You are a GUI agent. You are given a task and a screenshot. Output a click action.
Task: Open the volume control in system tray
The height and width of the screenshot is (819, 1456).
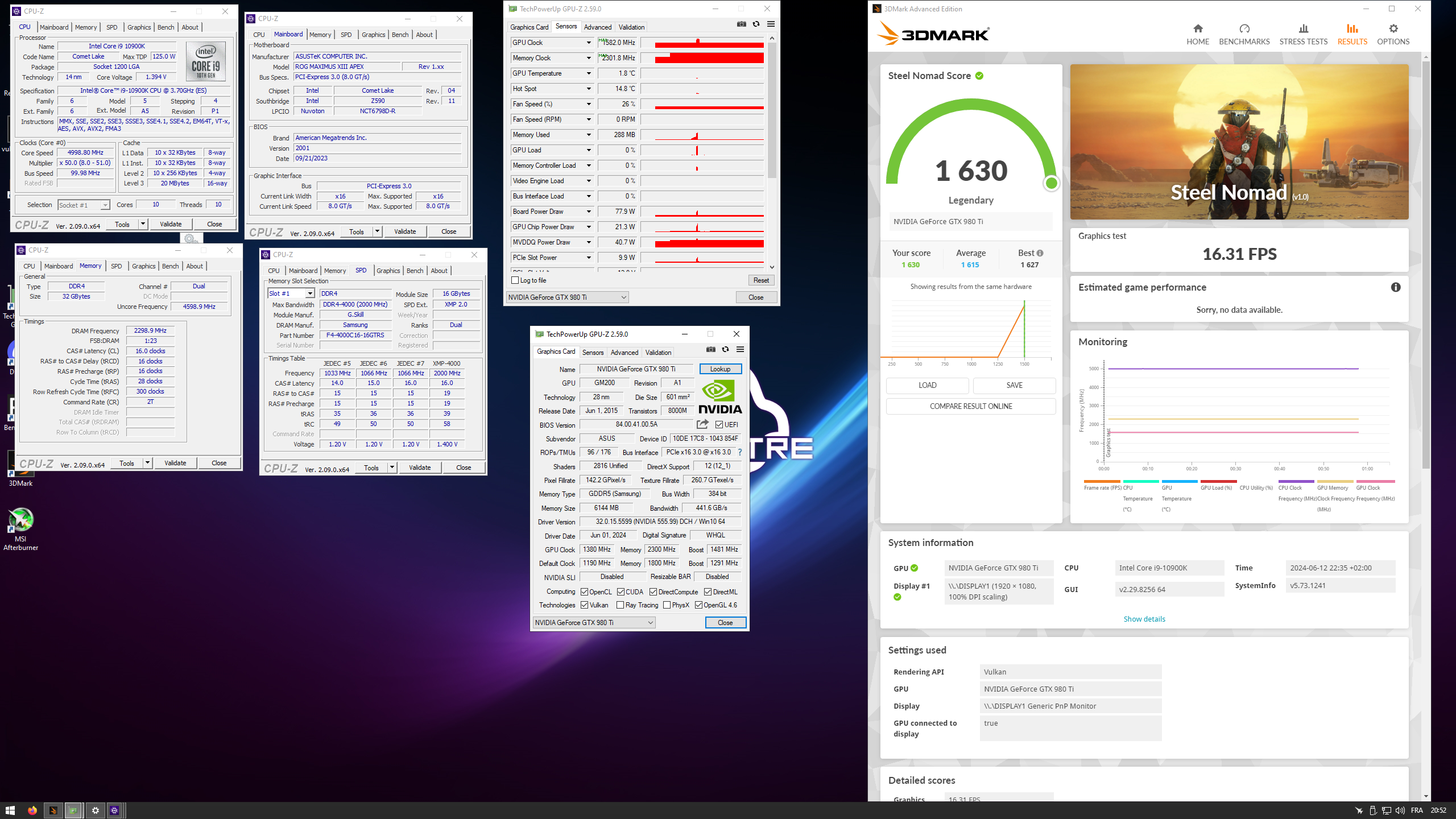tap(1400, 810)
